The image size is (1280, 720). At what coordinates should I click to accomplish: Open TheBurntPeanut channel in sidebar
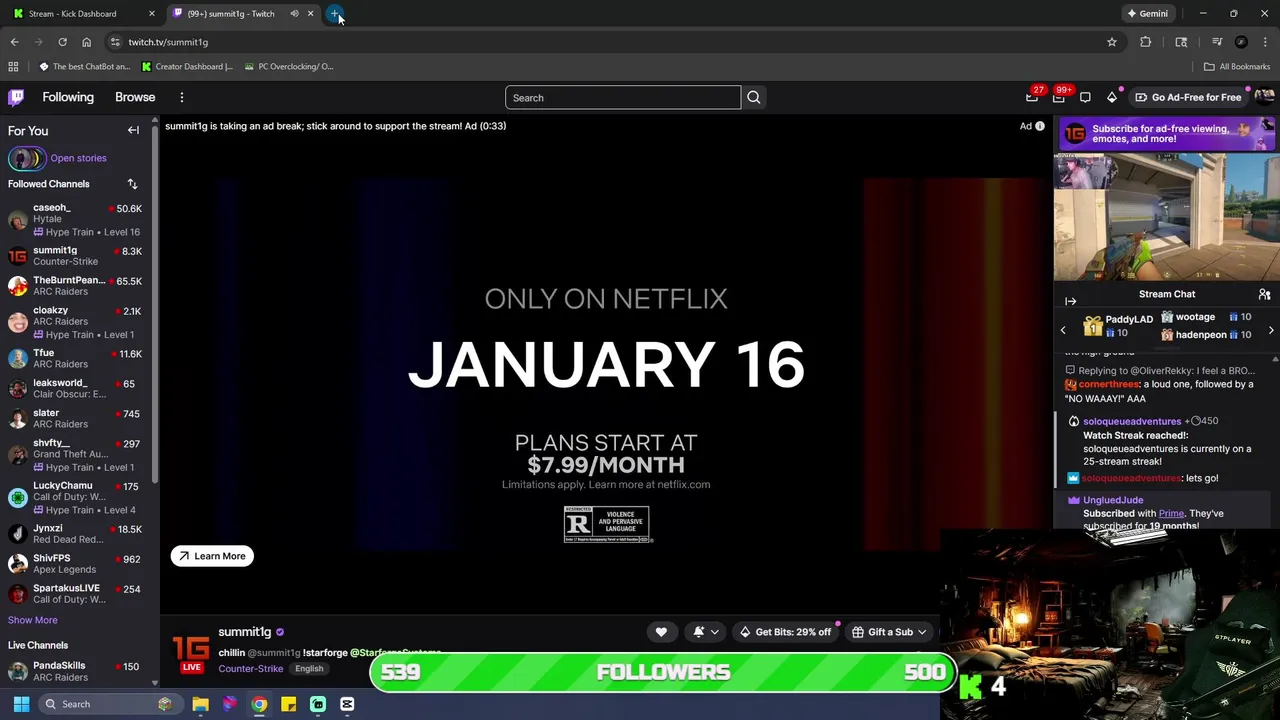pos(78,286)
